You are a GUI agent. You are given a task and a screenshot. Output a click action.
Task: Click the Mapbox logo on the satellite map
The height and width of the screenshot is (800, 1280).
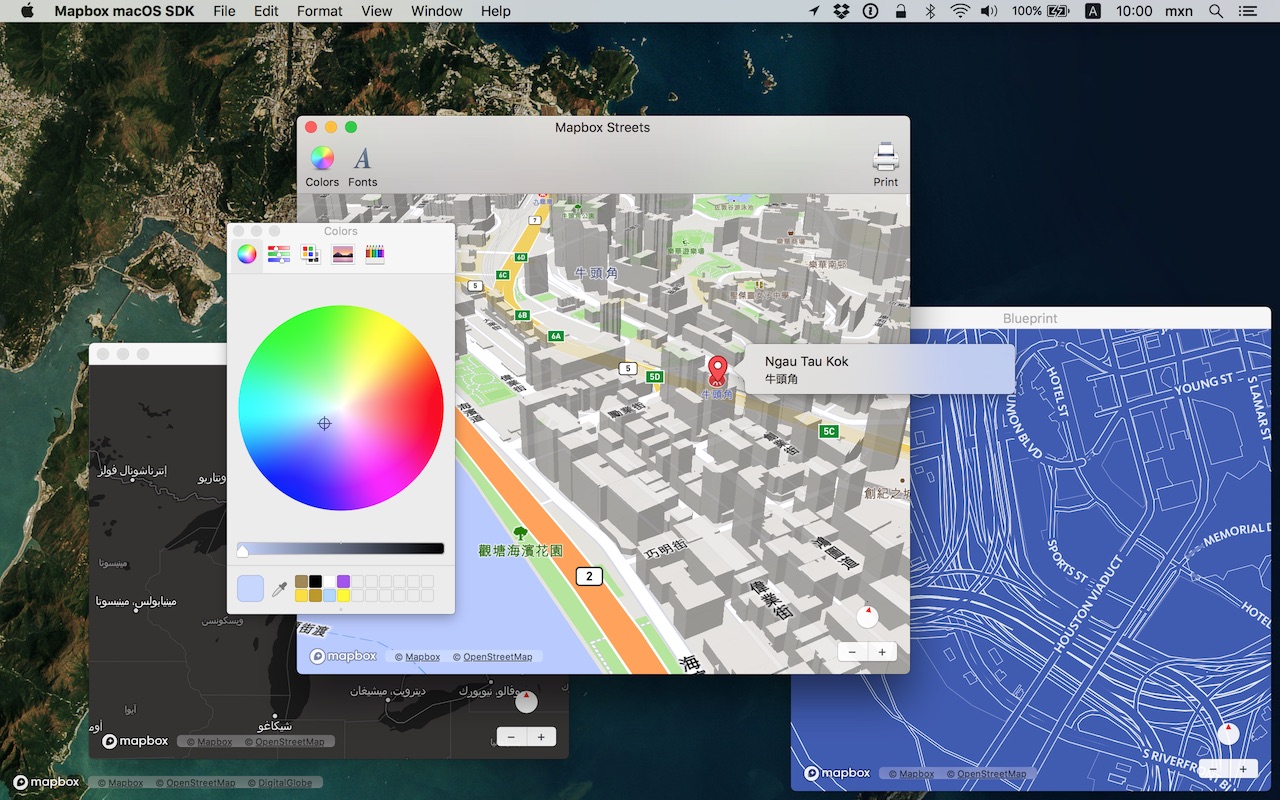click(x=46, y=782)
